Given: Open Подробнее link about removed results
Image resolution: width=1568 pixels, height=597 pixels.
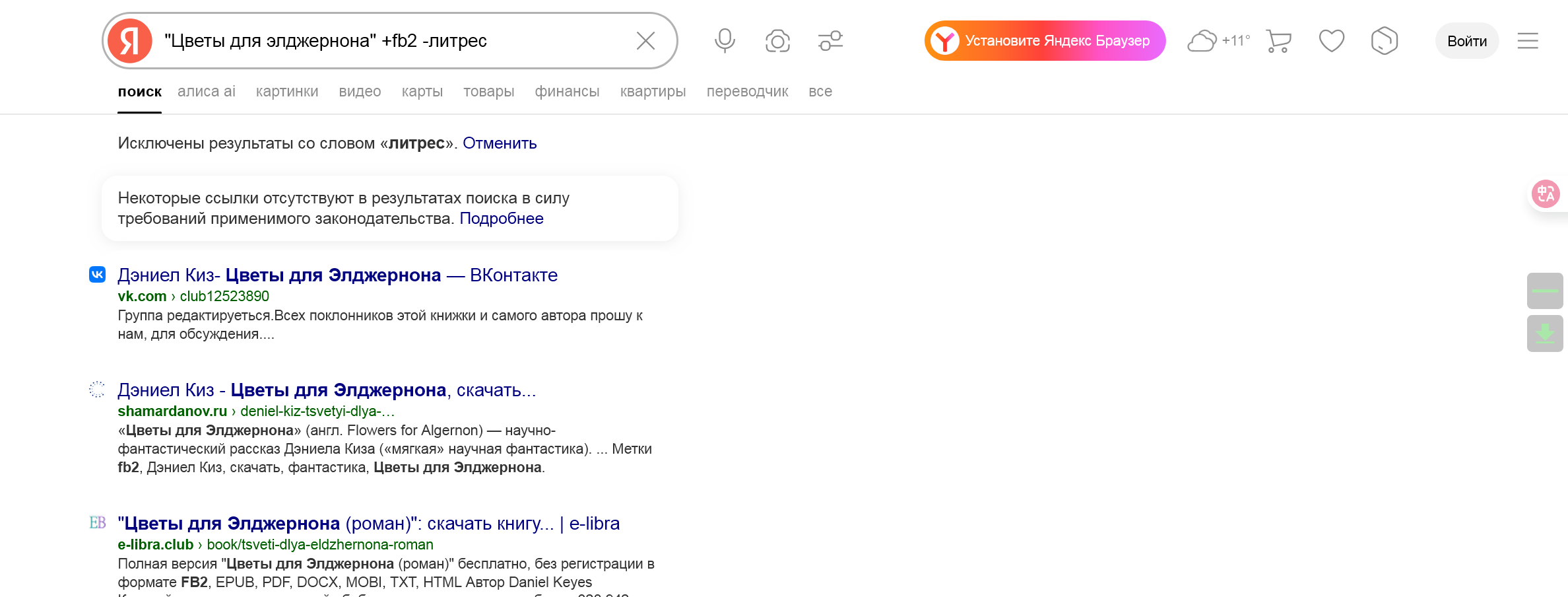Looking at the screenshot, I should (x=501, y=219).
